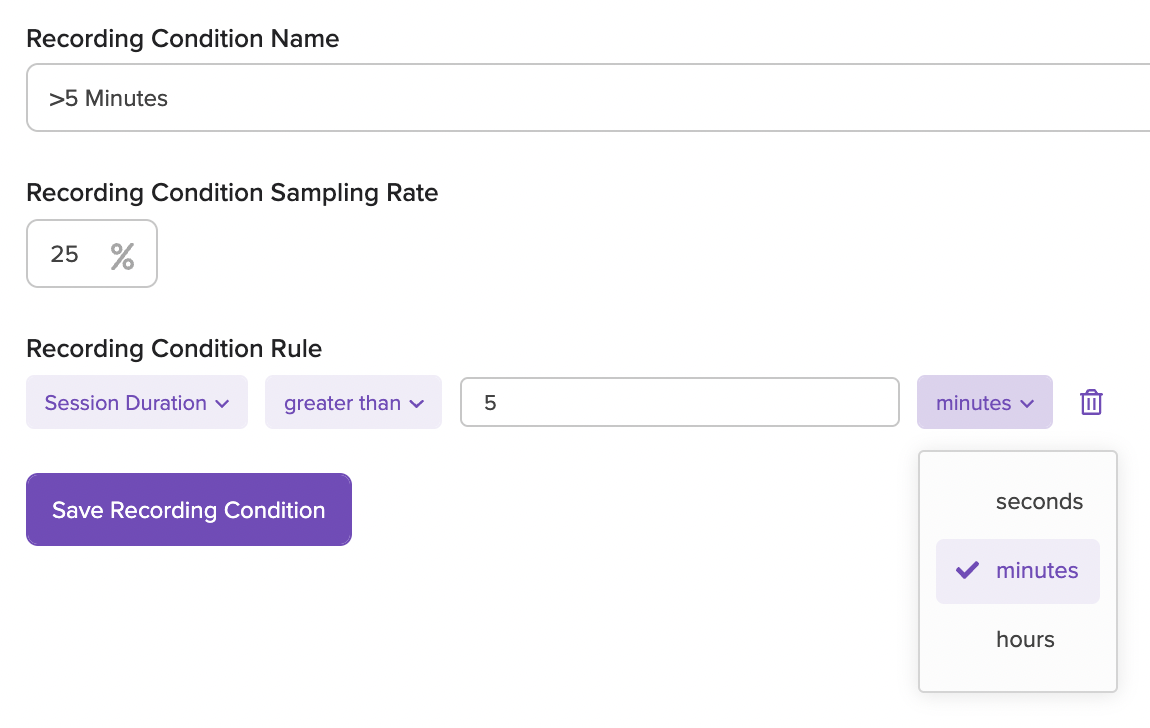Viewport: 1150px width, 728px height.
Task: Click the Recording Condition Sampling Rate label
Action: pos(232,193)
